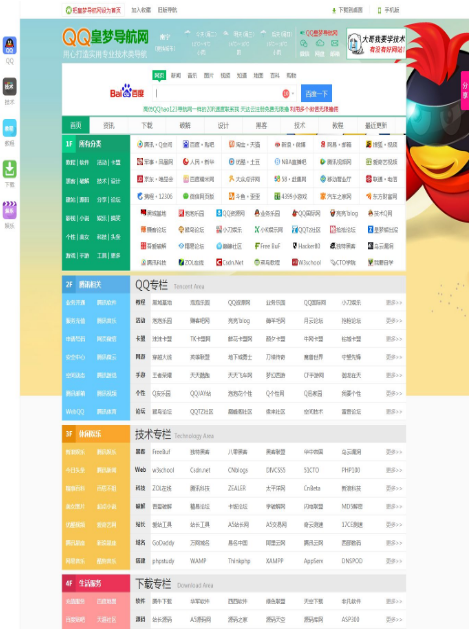Screen dimensions: 471x629
Task: Click the 百度一下 search button
Action: click(x=316, y=94)
